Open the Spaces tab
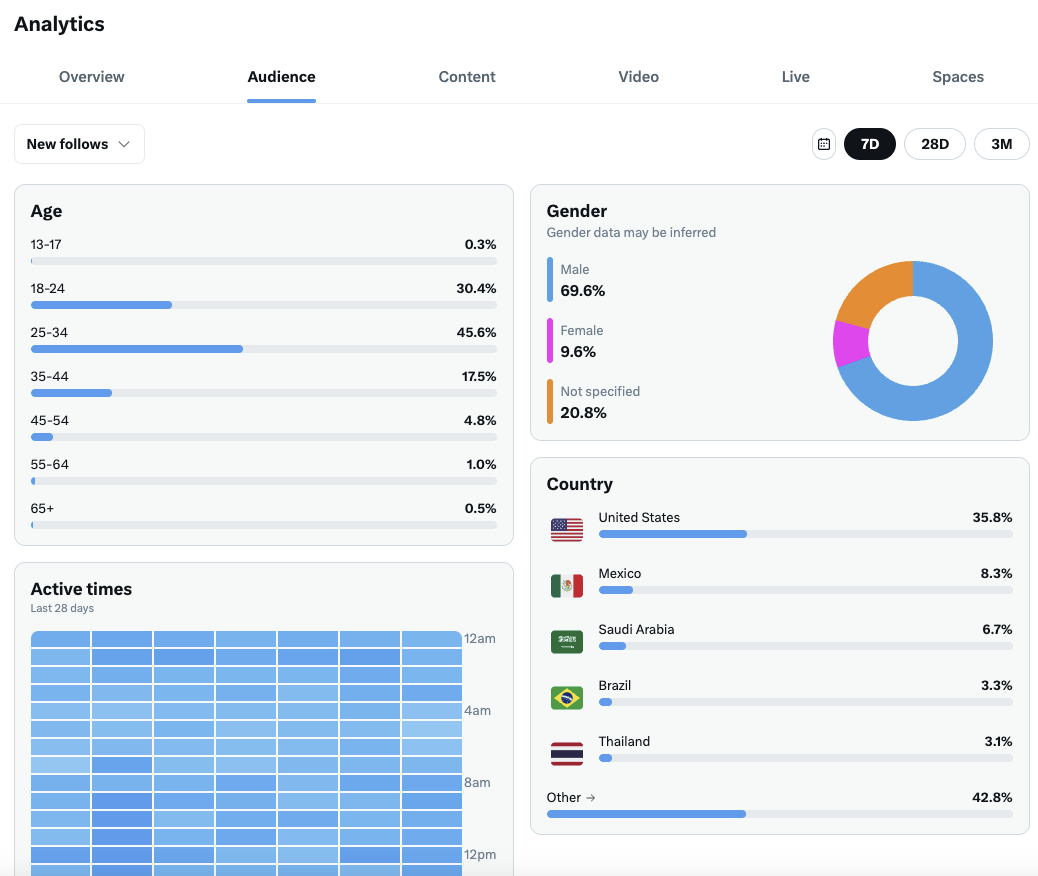This screenshot has width=1038, height=876. [958, 77]
